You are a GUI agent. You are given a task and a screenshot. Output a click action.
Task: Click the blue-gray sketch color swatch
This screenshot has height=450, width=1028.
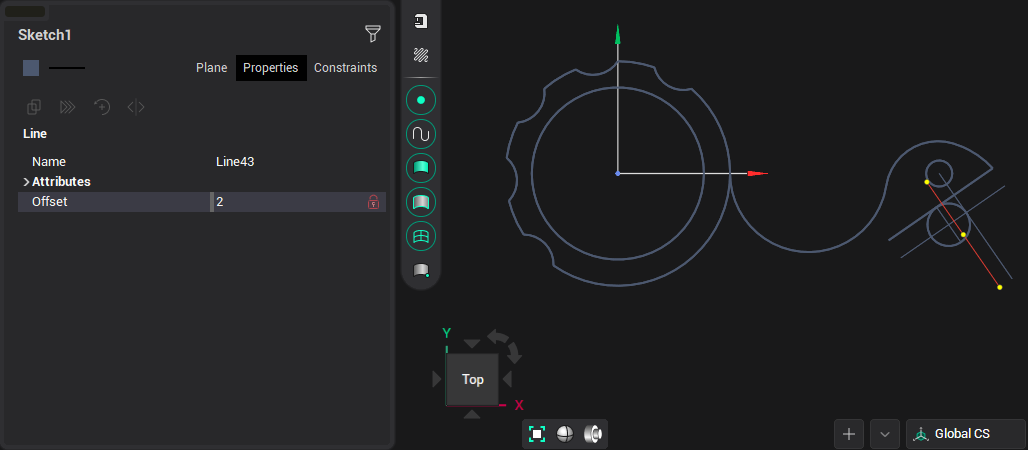click(x=31, y=68)
